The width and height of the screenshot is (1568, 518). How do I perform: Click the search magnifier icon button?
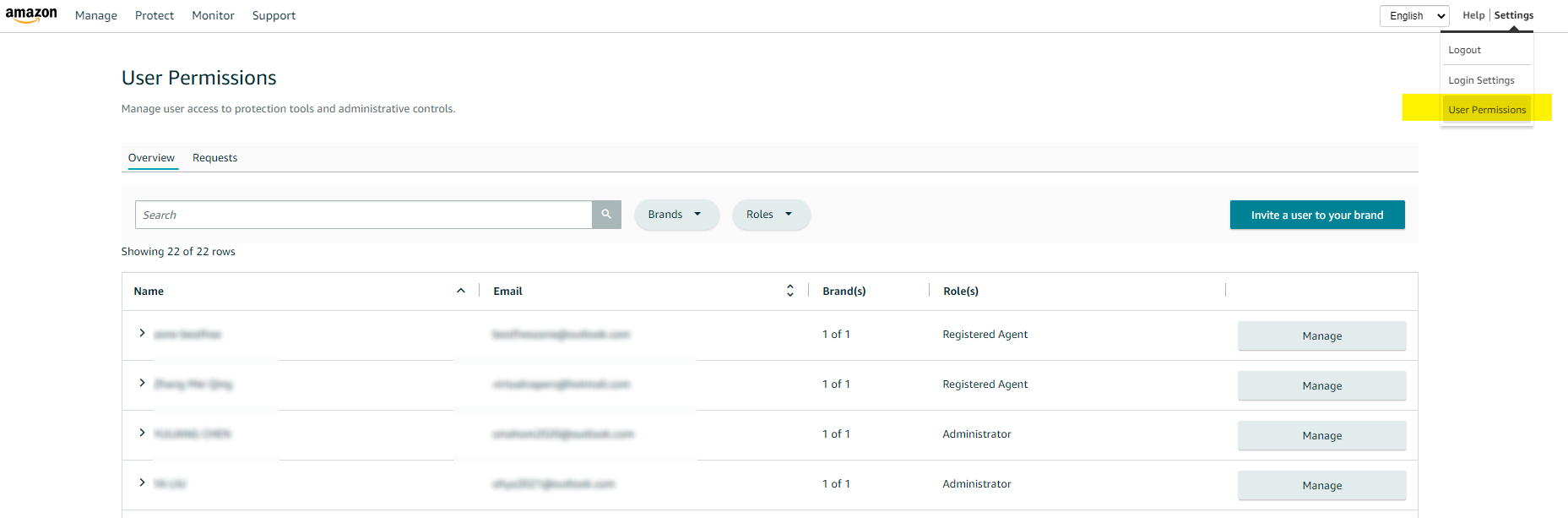(606, 215)
